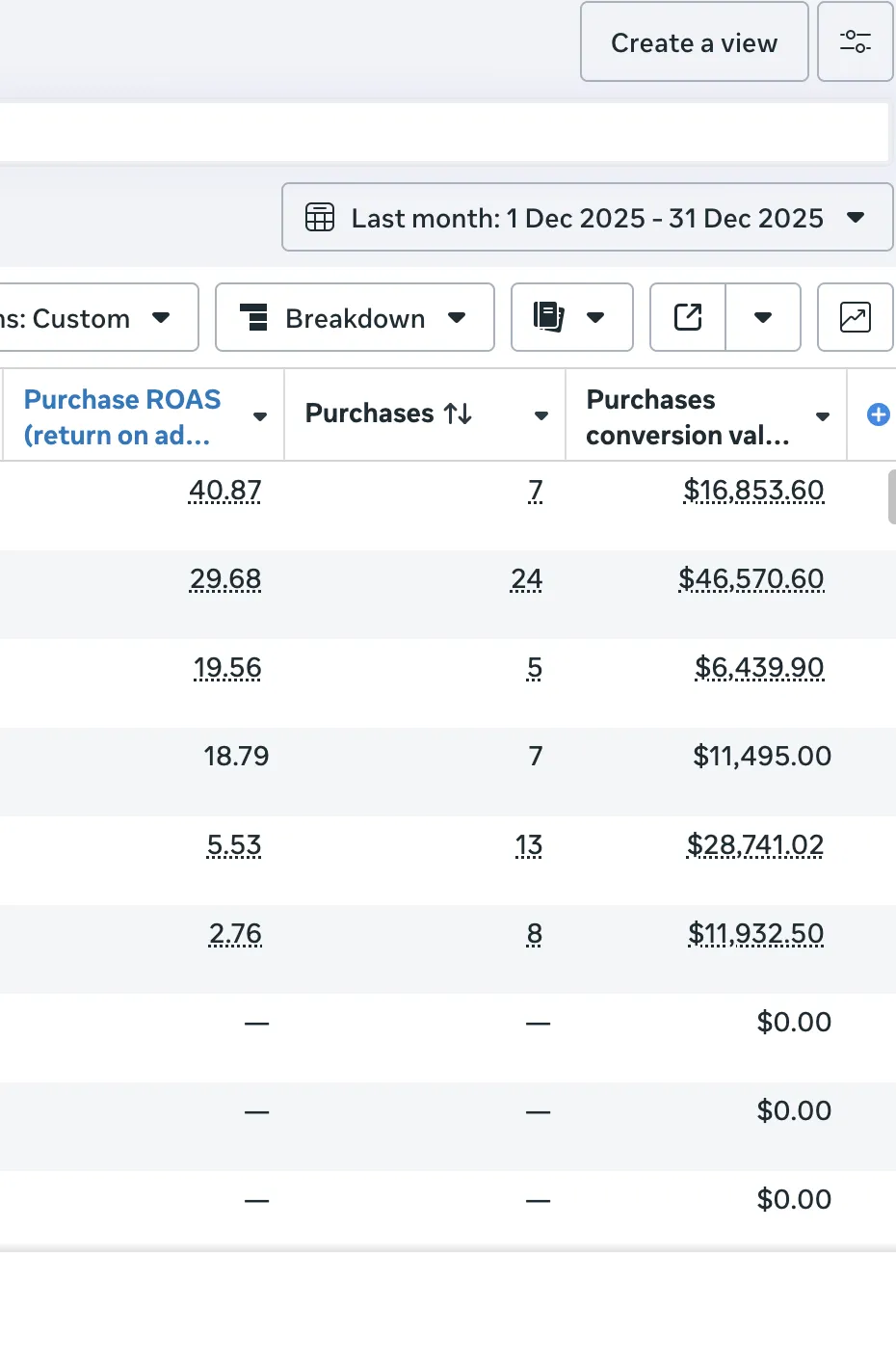Open the charts view icon
This screenshot has width=896, height=1361.
[855, 317]
